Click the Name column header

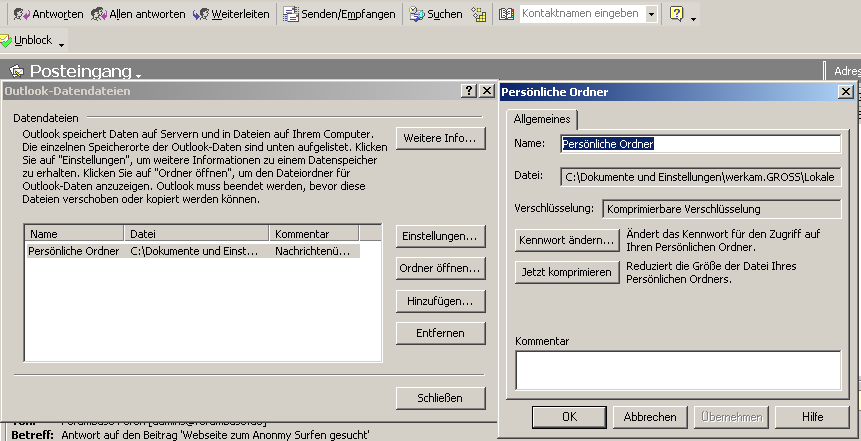tap(75, 234)
